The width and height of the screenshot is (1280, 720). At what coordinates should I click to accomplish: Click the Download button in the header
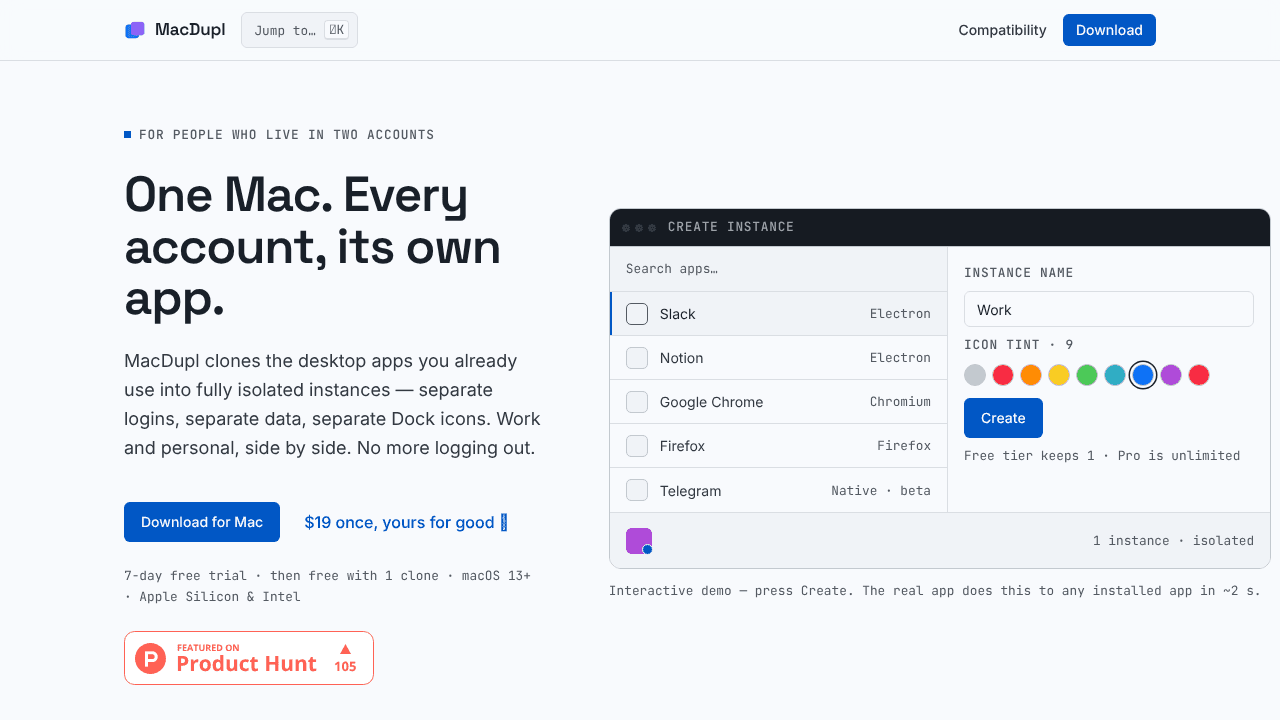click(x=1109, y=30)
